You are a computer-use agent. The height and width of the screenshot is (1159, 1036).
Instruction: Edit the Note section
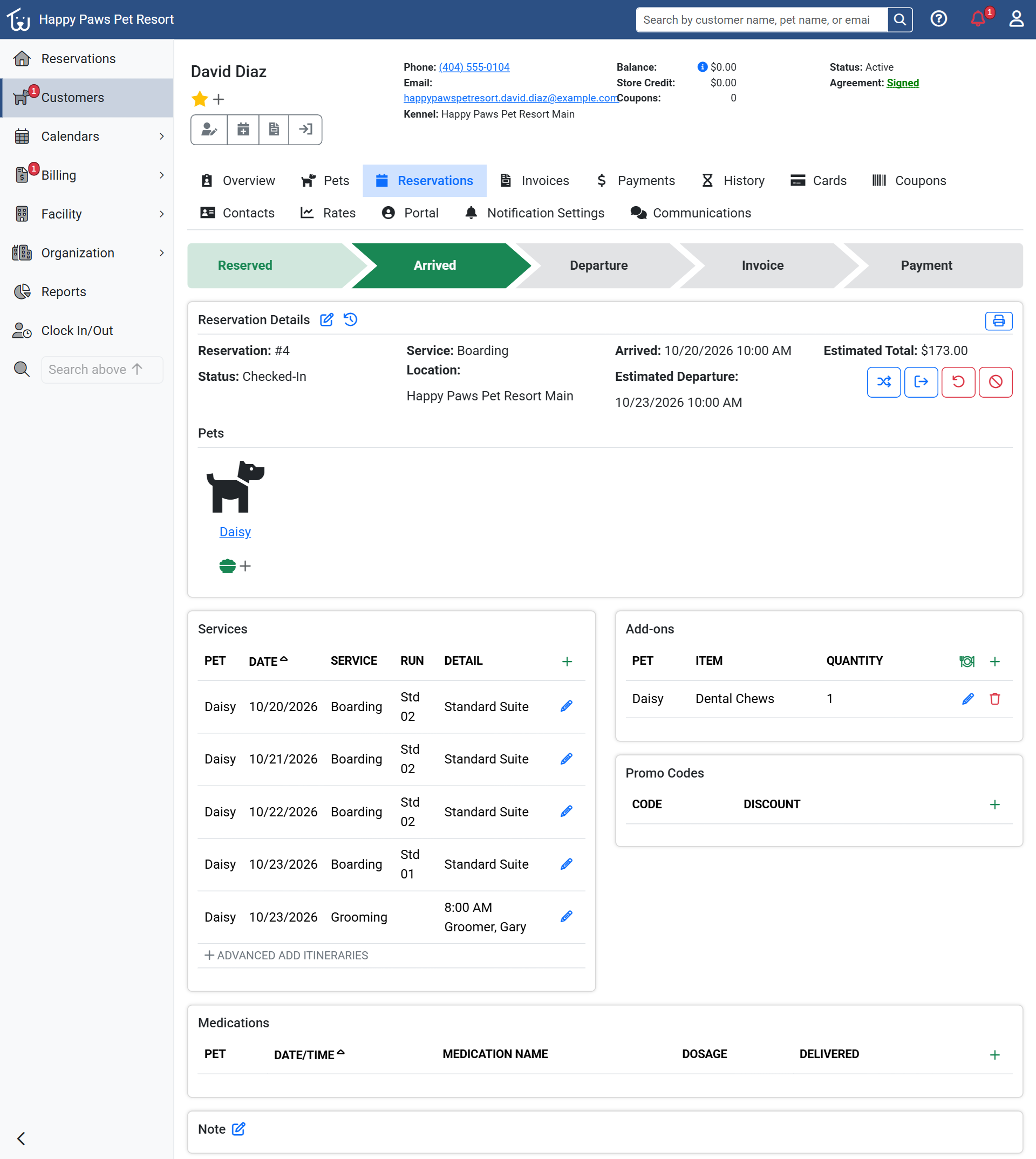[238, 1129]
